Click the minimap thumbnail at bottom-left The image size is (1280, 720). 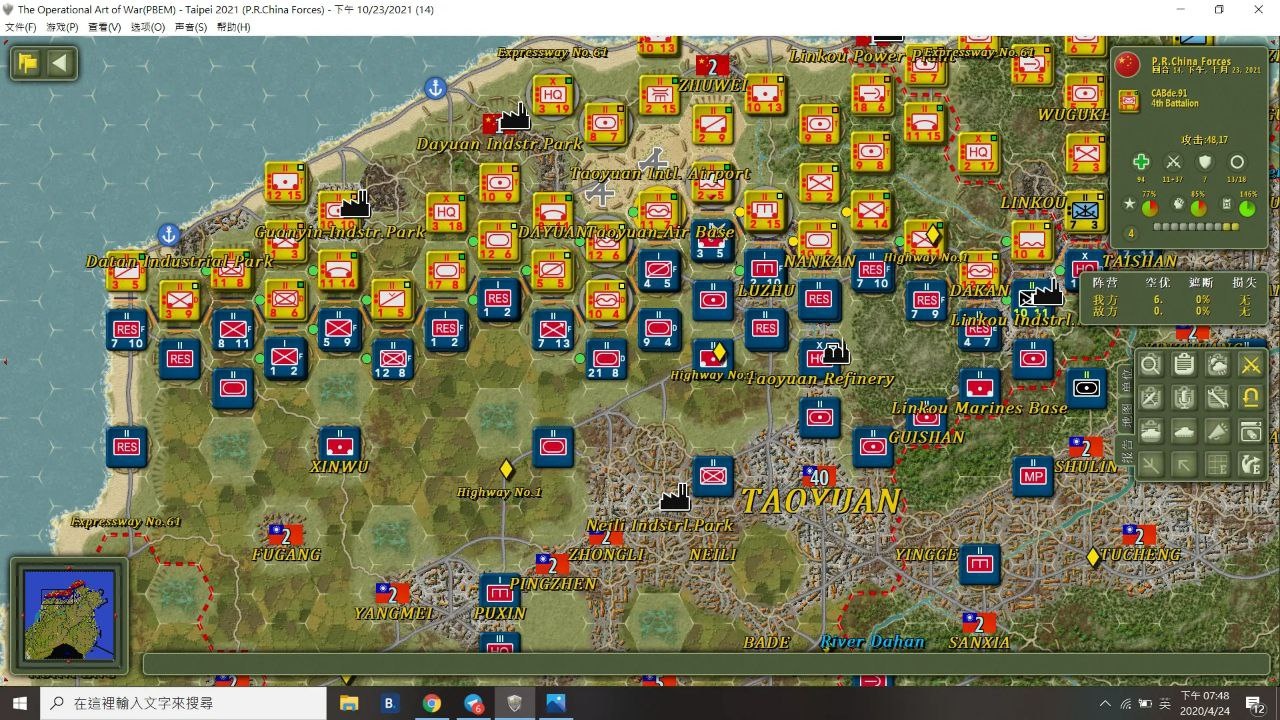tap(69, 614)
